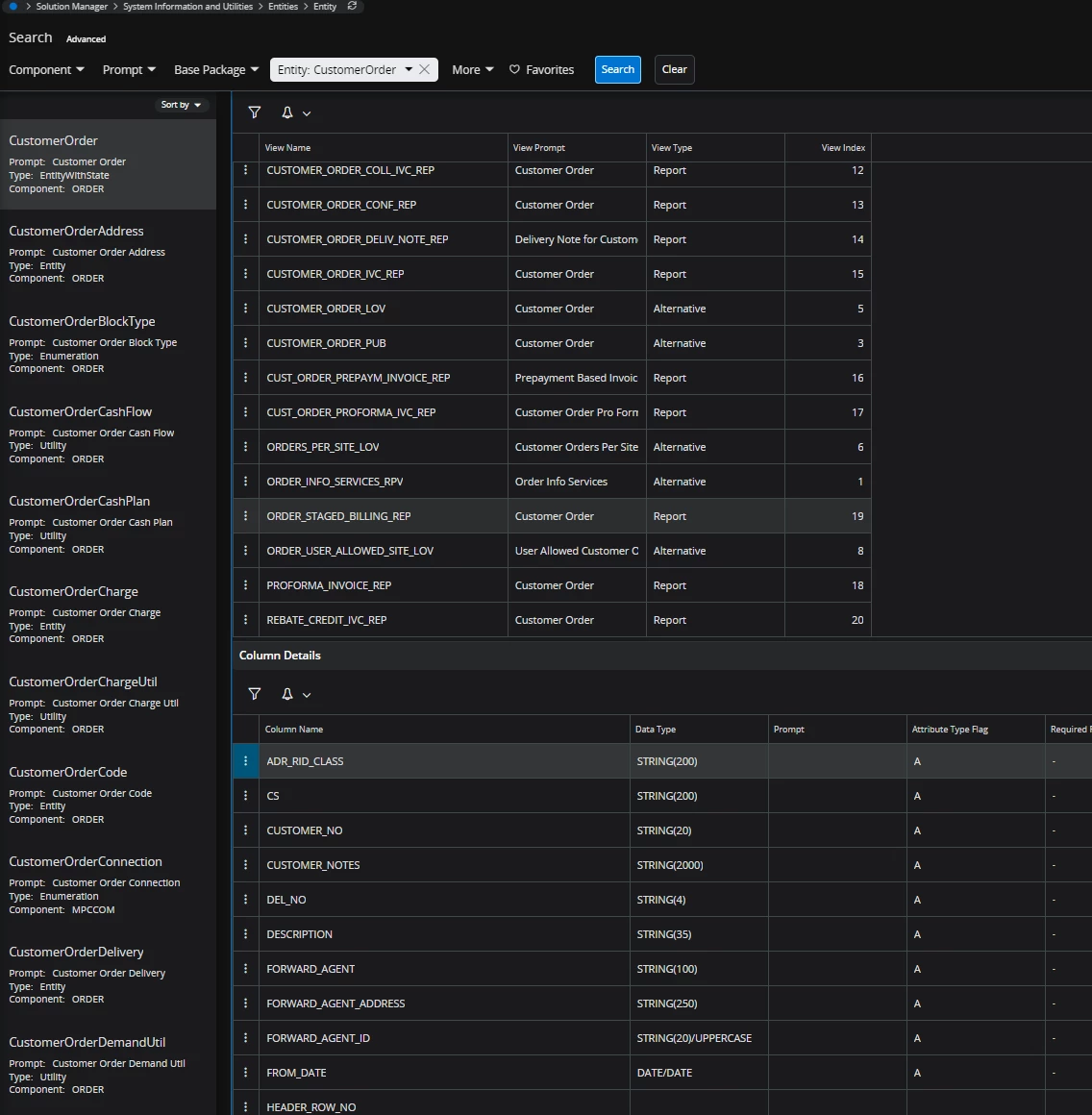Viewport: 1092px width, 1115px height.
Task: Open the filter icon above the View Name table
Action: tap(255, 112)
